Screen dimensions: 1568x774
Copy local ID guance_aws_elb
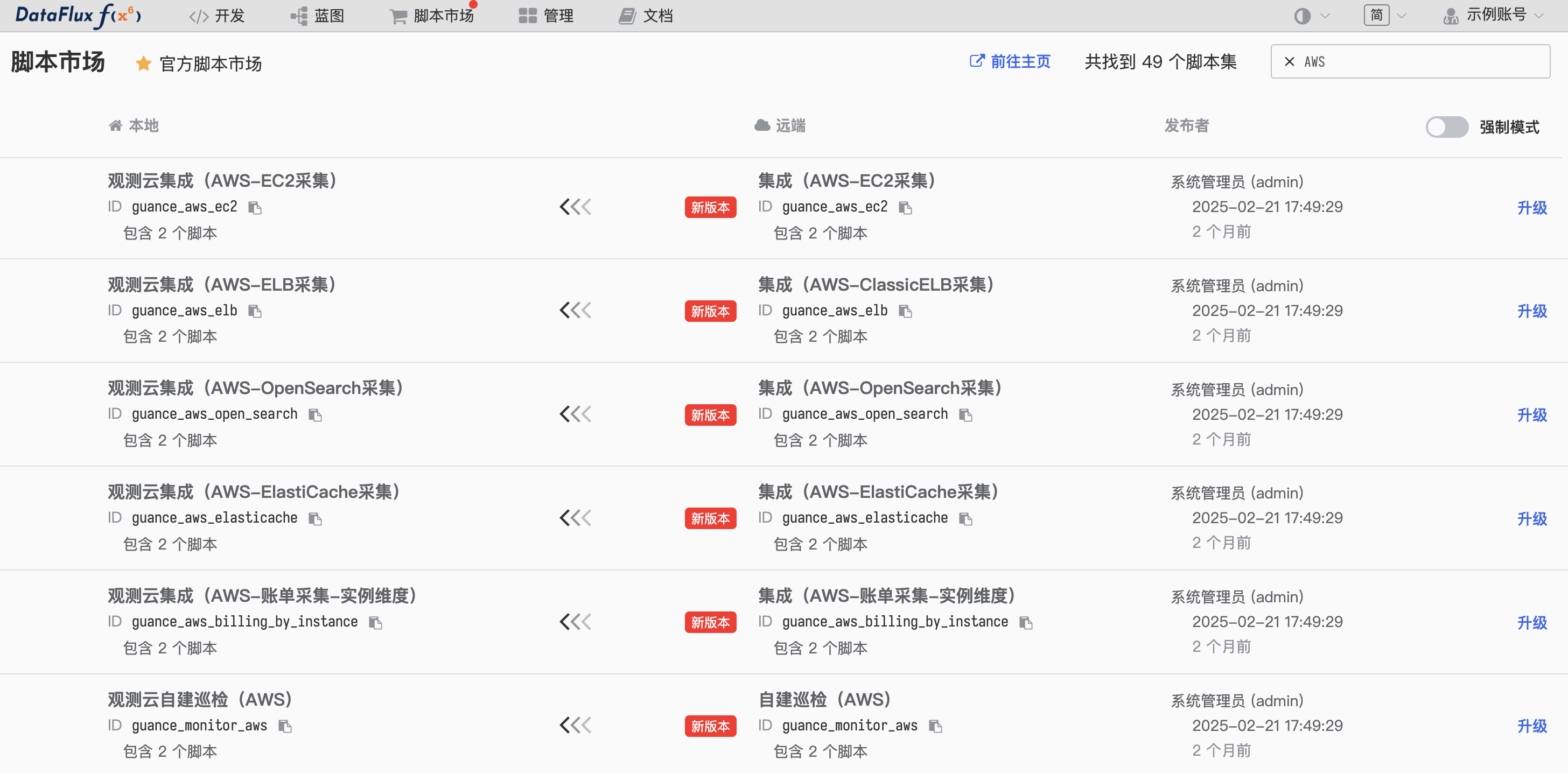[255, 312]
